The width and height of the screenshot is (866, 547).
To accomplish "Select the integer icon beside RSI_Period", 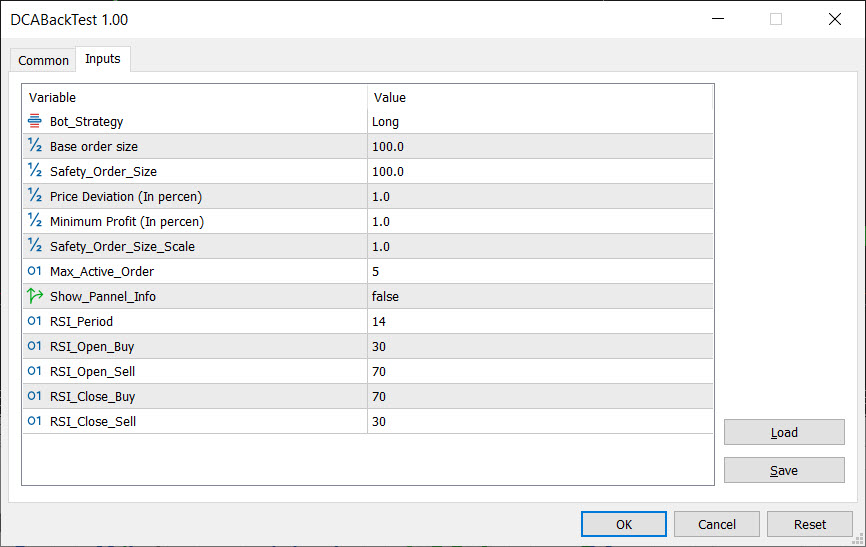I will click(x=34, y=321).
